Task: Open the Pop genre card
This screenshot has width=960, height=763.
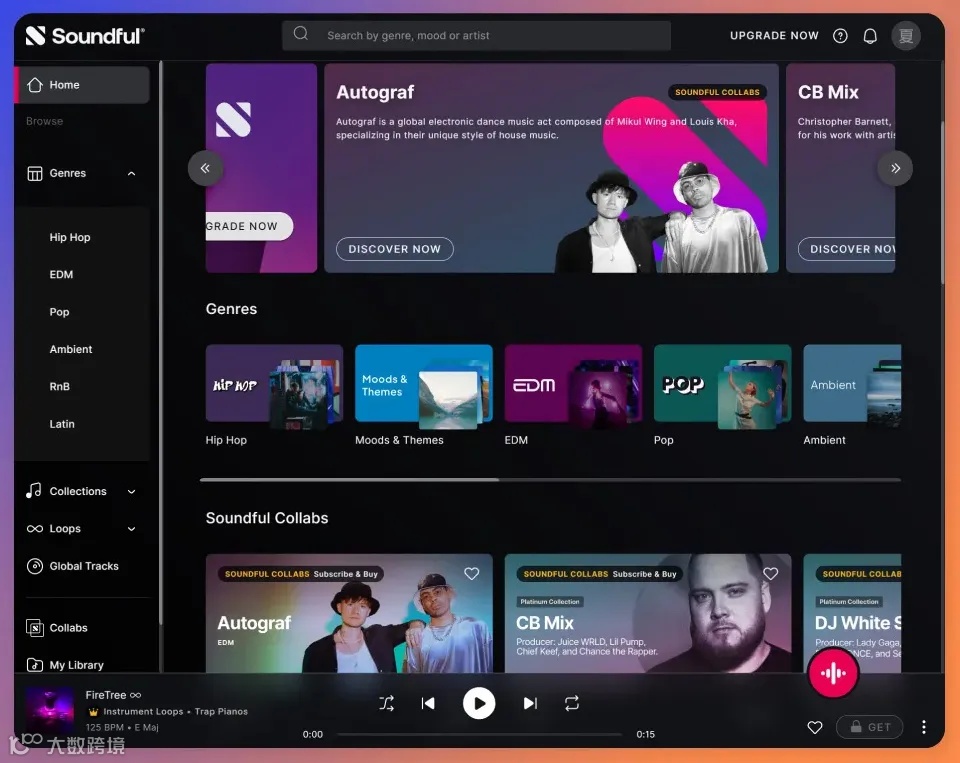Action: click(722, 387)
